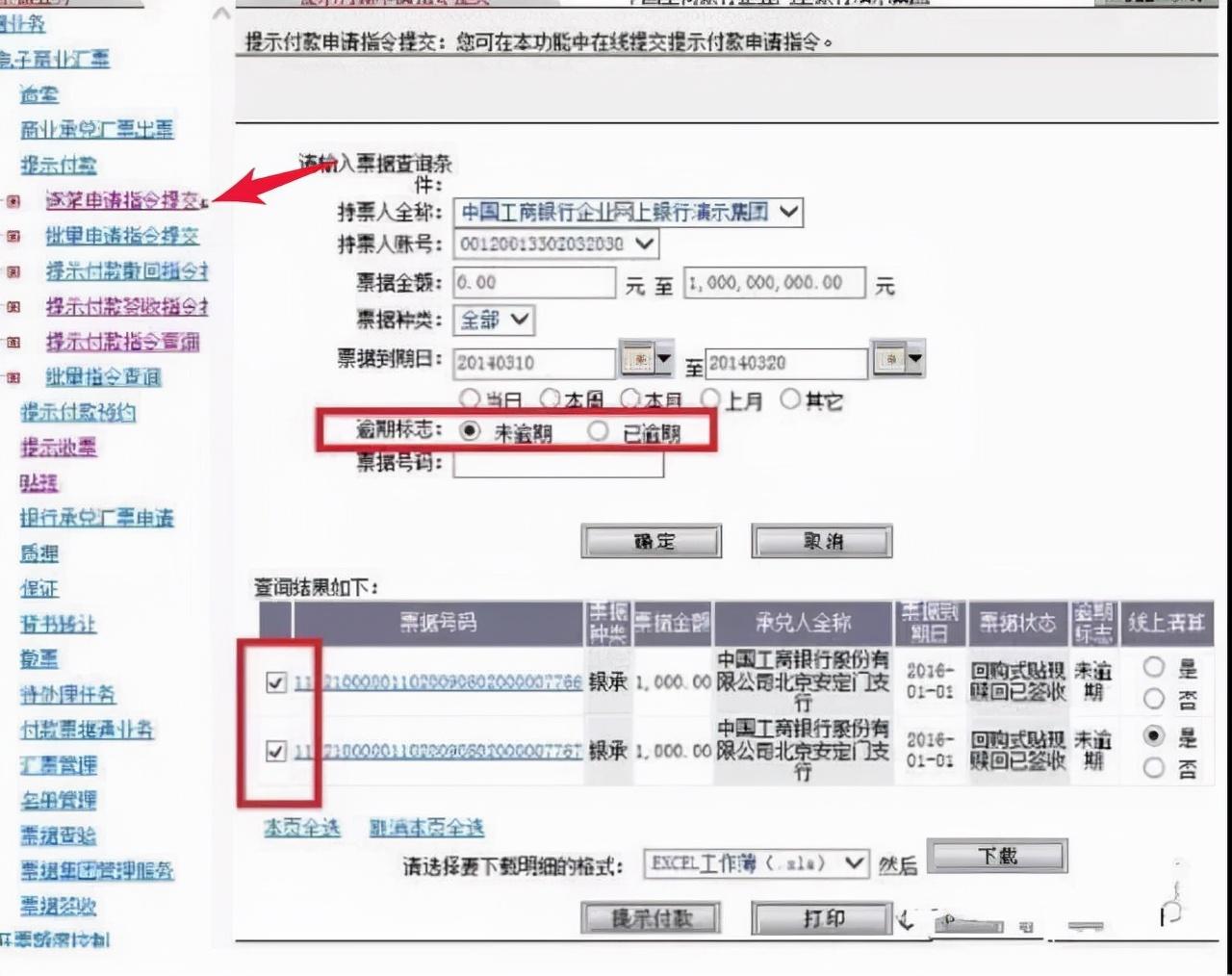
Task: Choose 否 for the first bill row
Action: point(1154,700)
